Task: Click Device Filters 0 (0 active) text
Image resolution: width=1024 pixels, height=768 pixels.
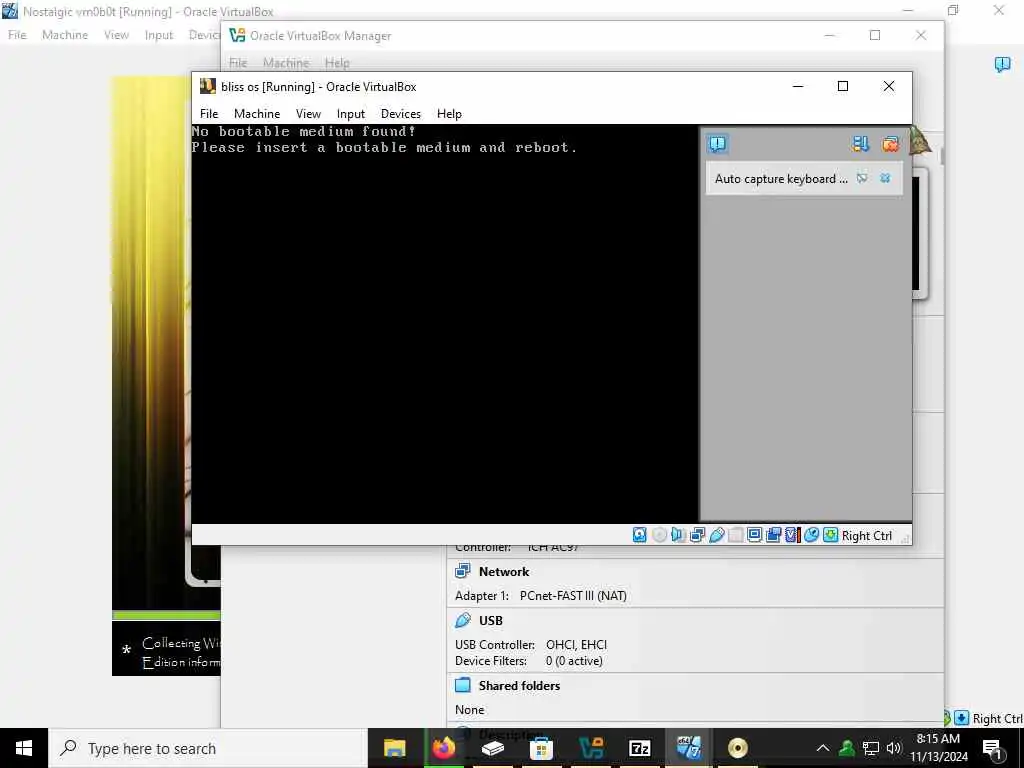Action: pos(529,661)
